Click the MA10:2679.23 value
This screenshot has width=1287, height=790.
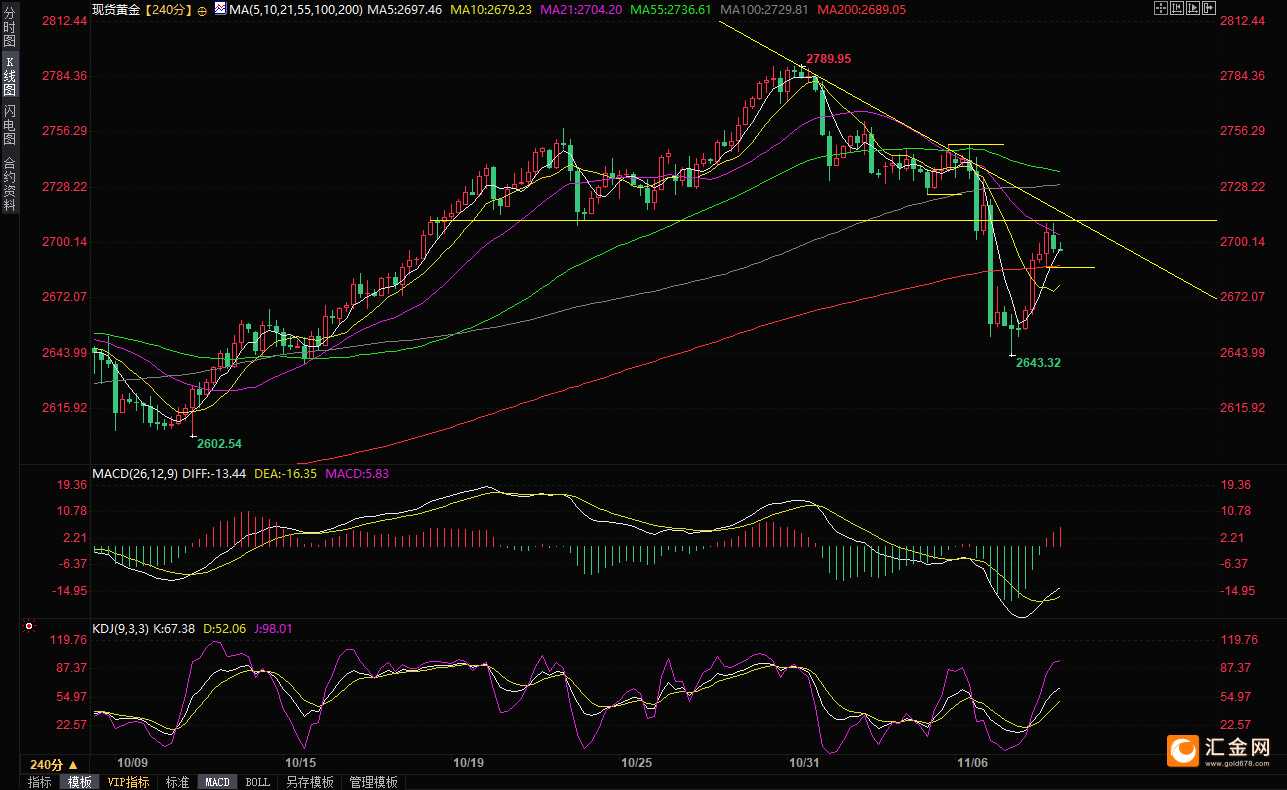coord(491,9)
